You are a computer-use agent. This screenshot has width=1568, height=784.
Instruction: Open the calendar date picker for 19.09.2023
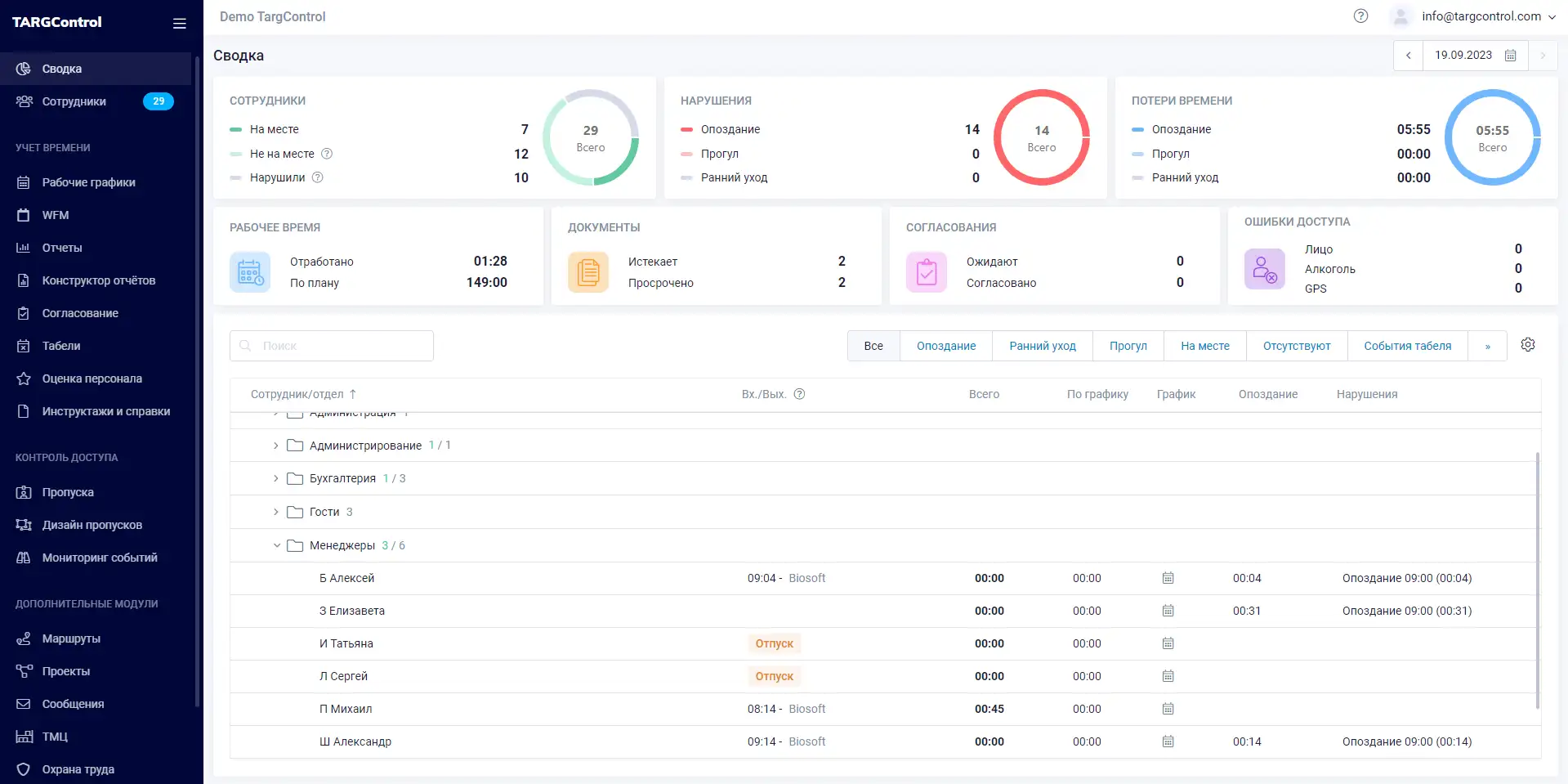(1511, 56)
